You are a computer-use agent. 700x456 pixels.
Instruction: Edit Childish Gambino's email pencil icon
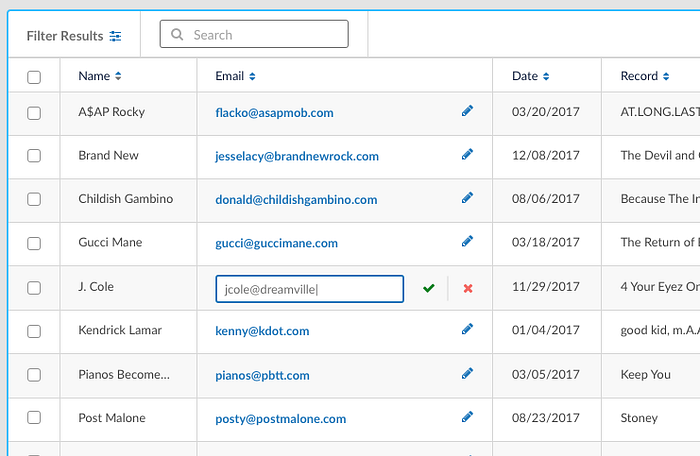tap(467, 198)
